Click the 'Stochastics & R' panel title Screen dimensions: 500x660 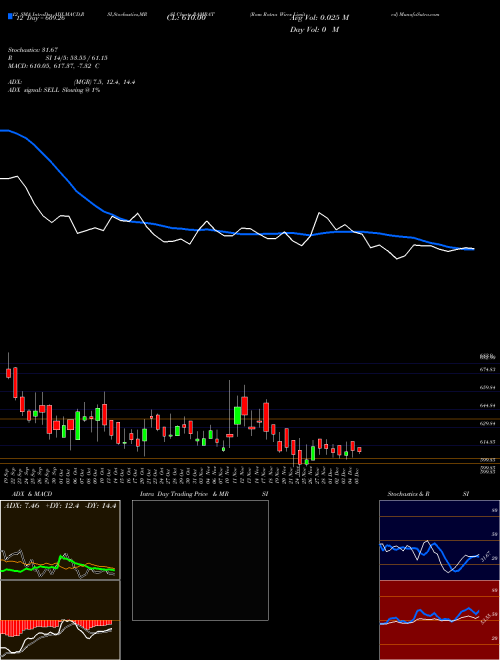409,494
